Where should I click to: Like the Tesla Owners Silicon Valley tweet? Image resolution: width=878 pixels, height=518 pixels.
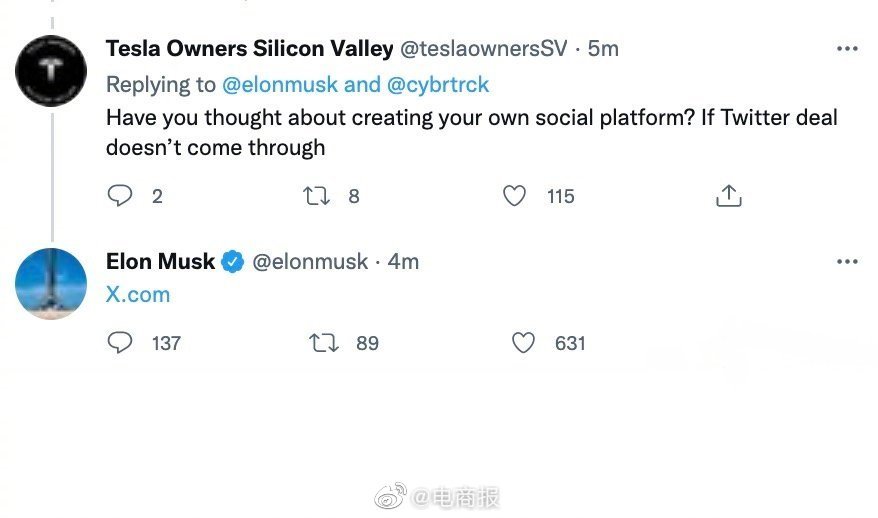click(x=514, y=196)
